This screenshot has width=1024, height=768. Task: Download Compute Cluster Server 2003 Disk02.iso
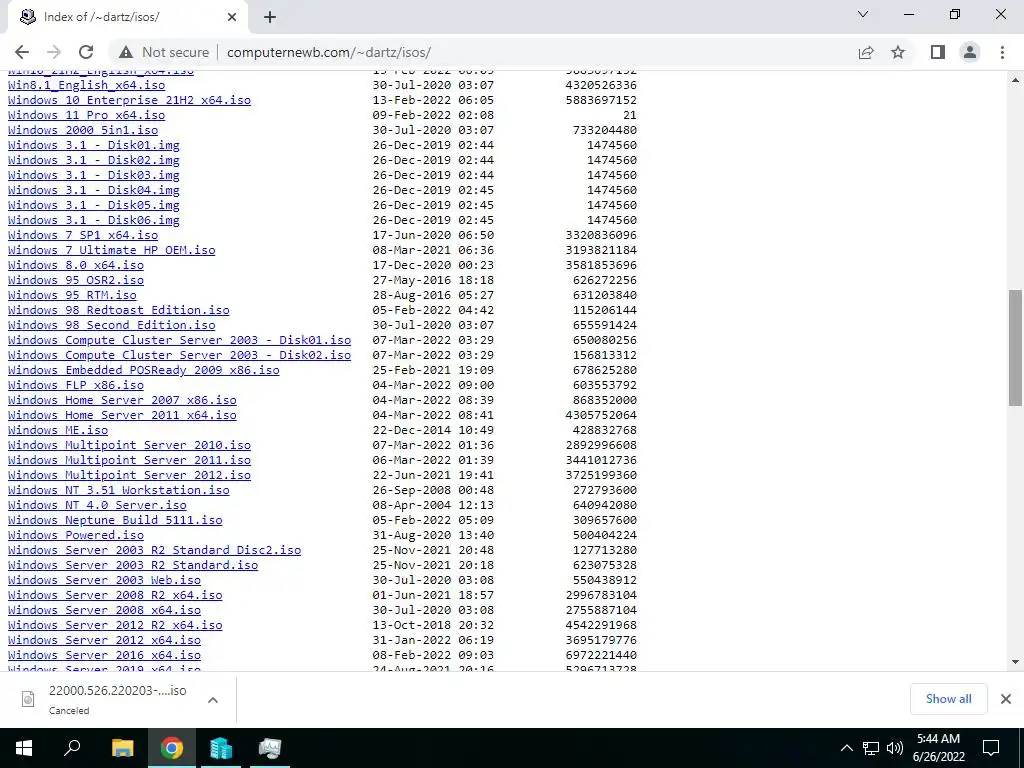180,355
